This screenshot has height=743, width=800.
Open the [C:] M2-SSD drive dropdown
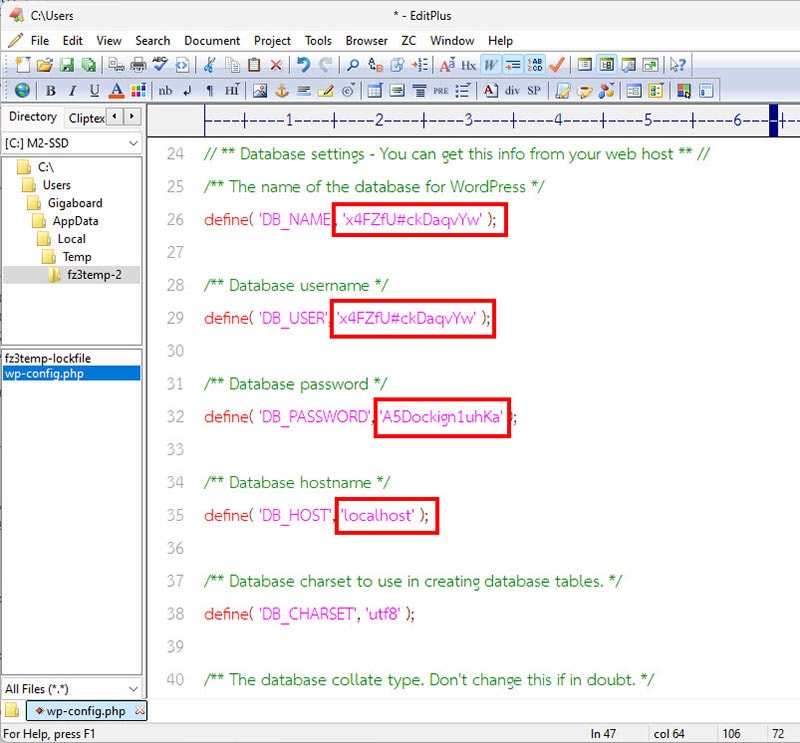pos(72,143)
